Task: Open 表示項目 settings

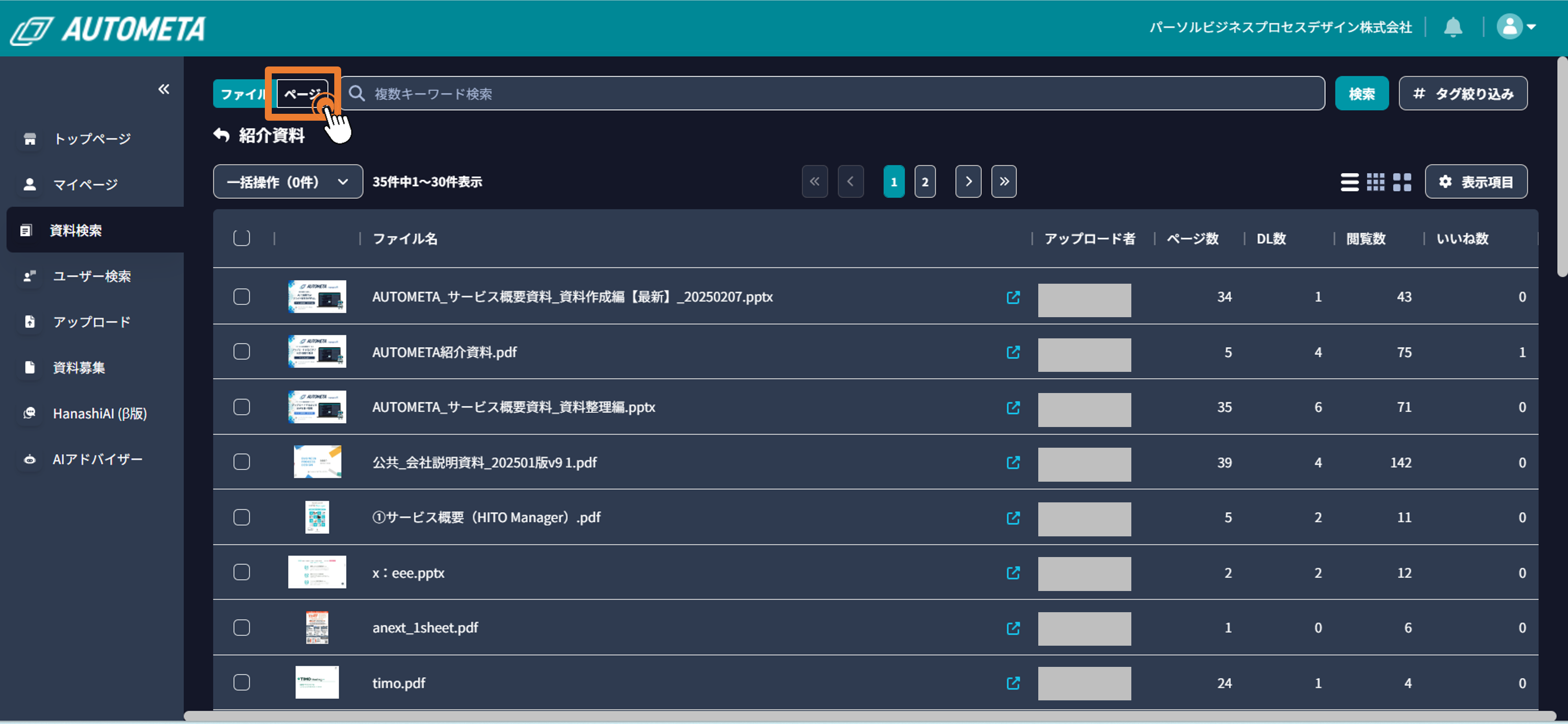Action: (1475, 181)
